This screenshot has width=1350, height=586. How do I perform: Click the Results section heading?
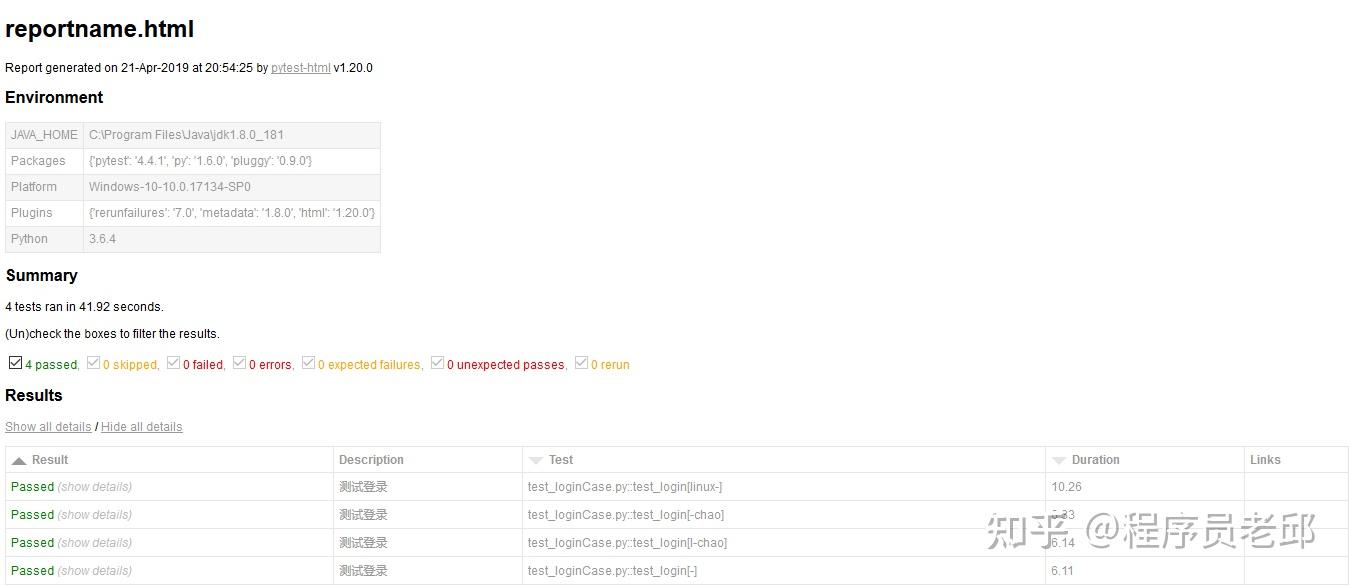(34, 395)
